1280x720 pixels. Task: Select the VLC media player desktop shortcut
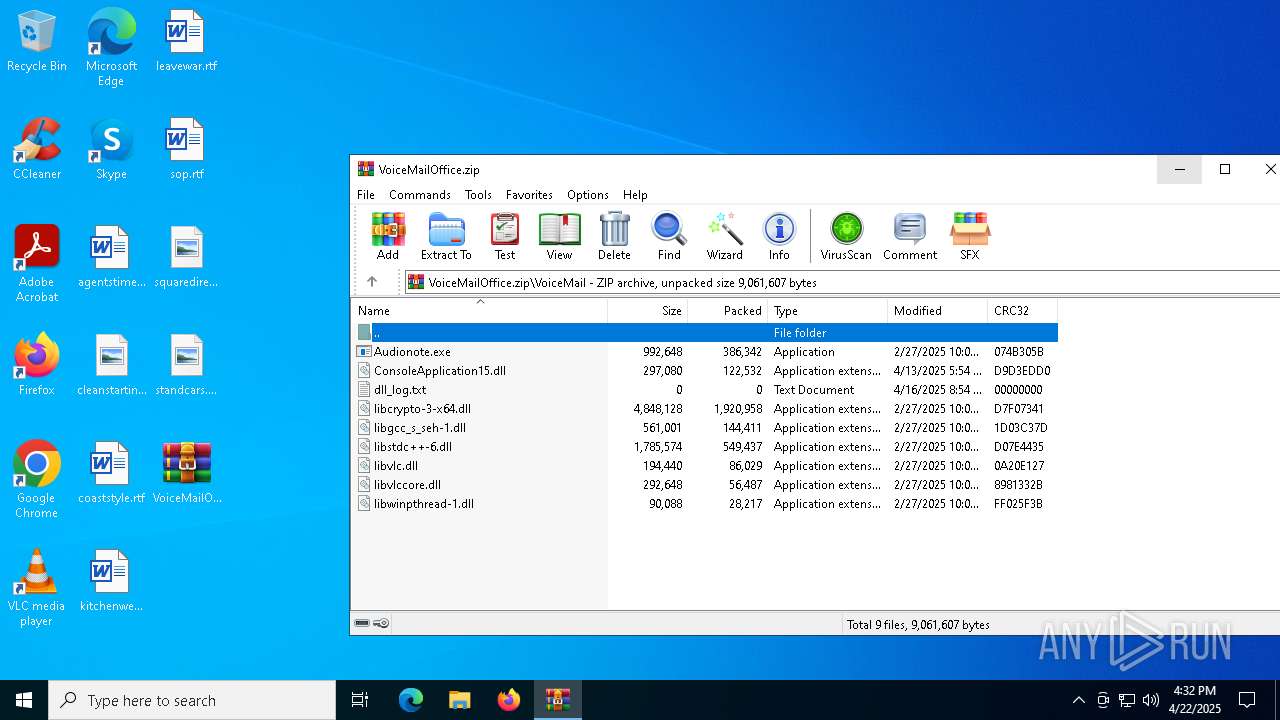click(x=37, y=588)
